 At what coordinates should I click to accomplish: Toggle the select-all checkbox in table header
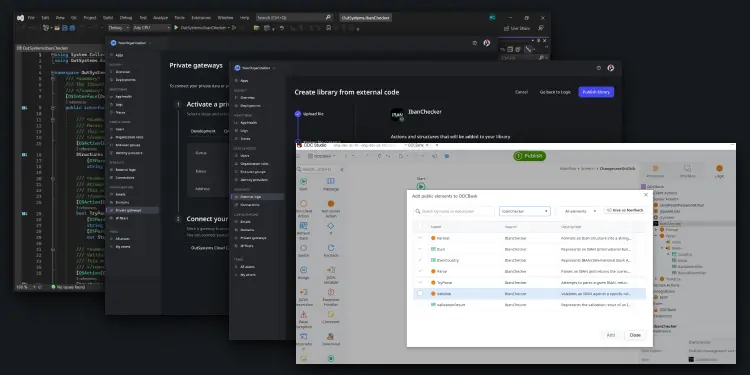point(420,227)
